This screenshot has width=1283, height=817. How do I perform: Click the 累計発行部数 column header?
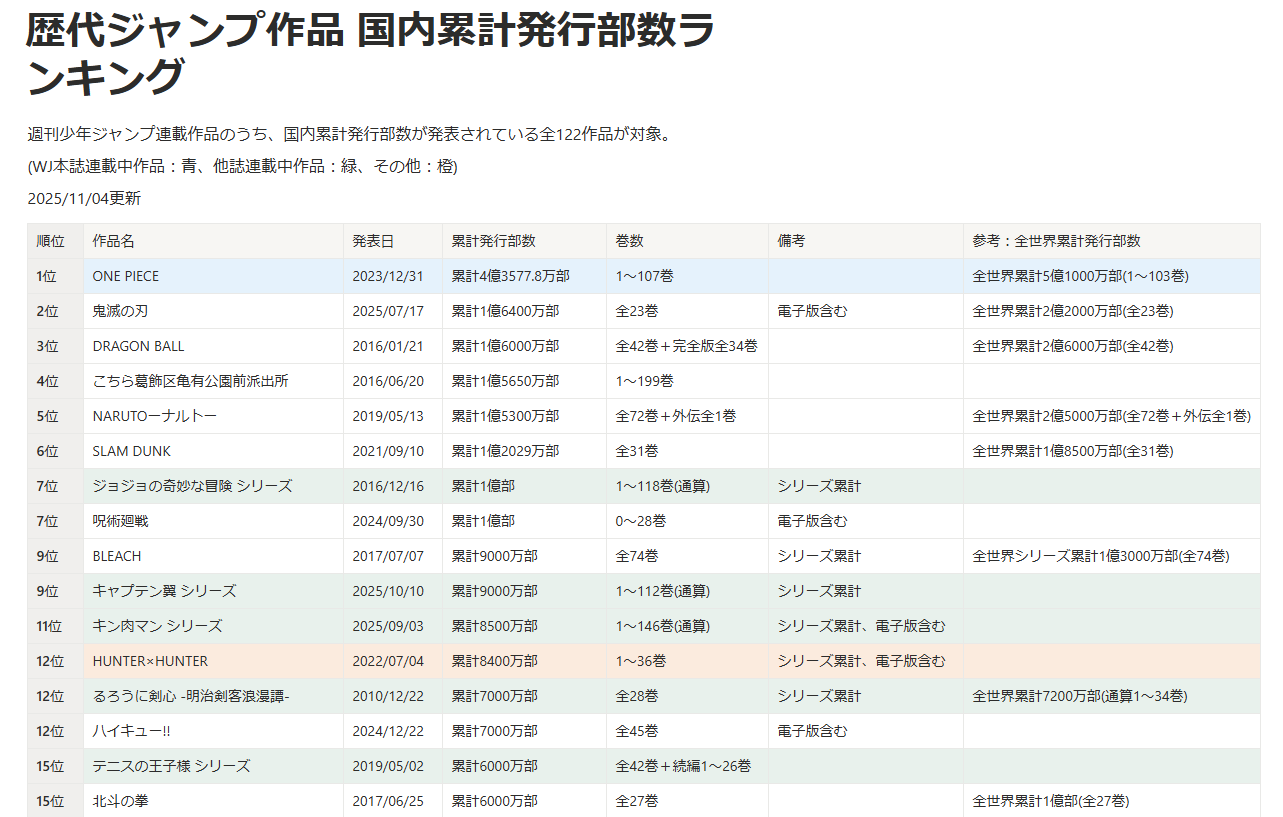[493, 241]
